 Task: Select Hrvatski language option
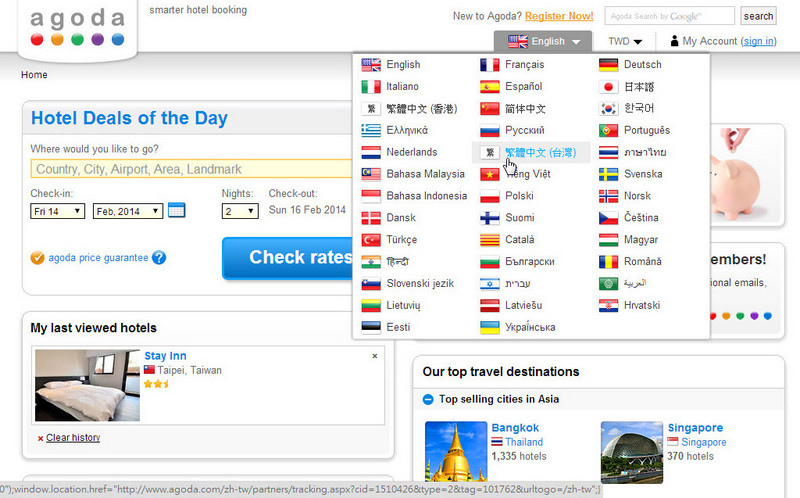coord(642,306)
